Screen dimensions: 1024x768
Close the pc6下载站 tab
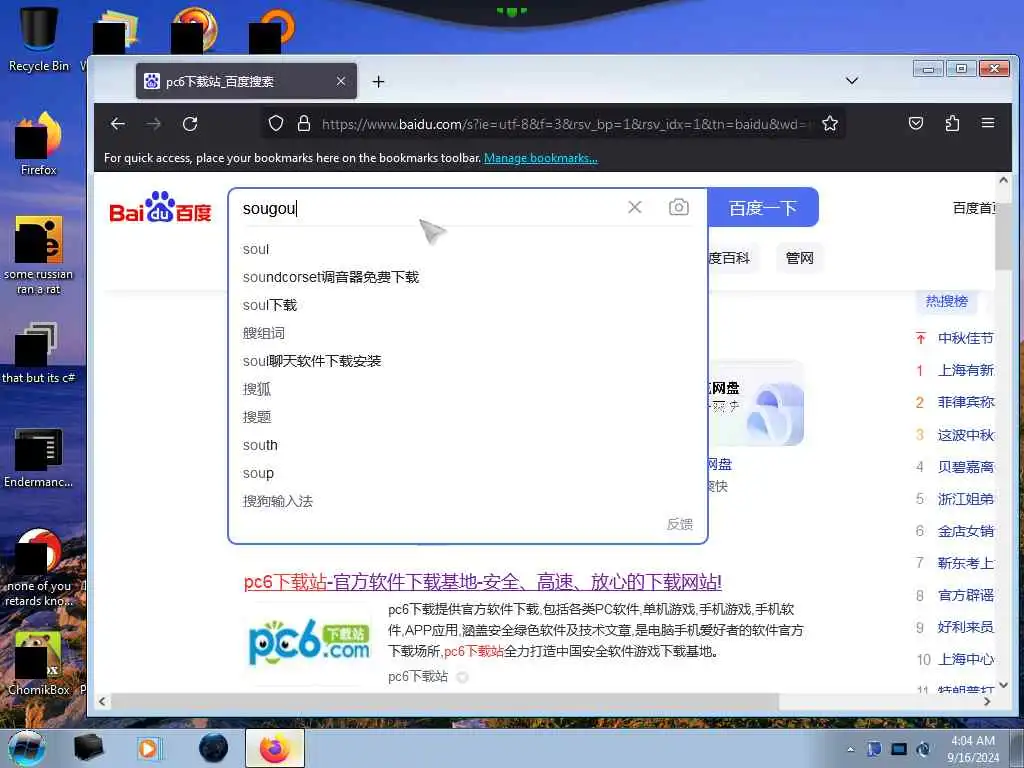(x=341, y=81)
